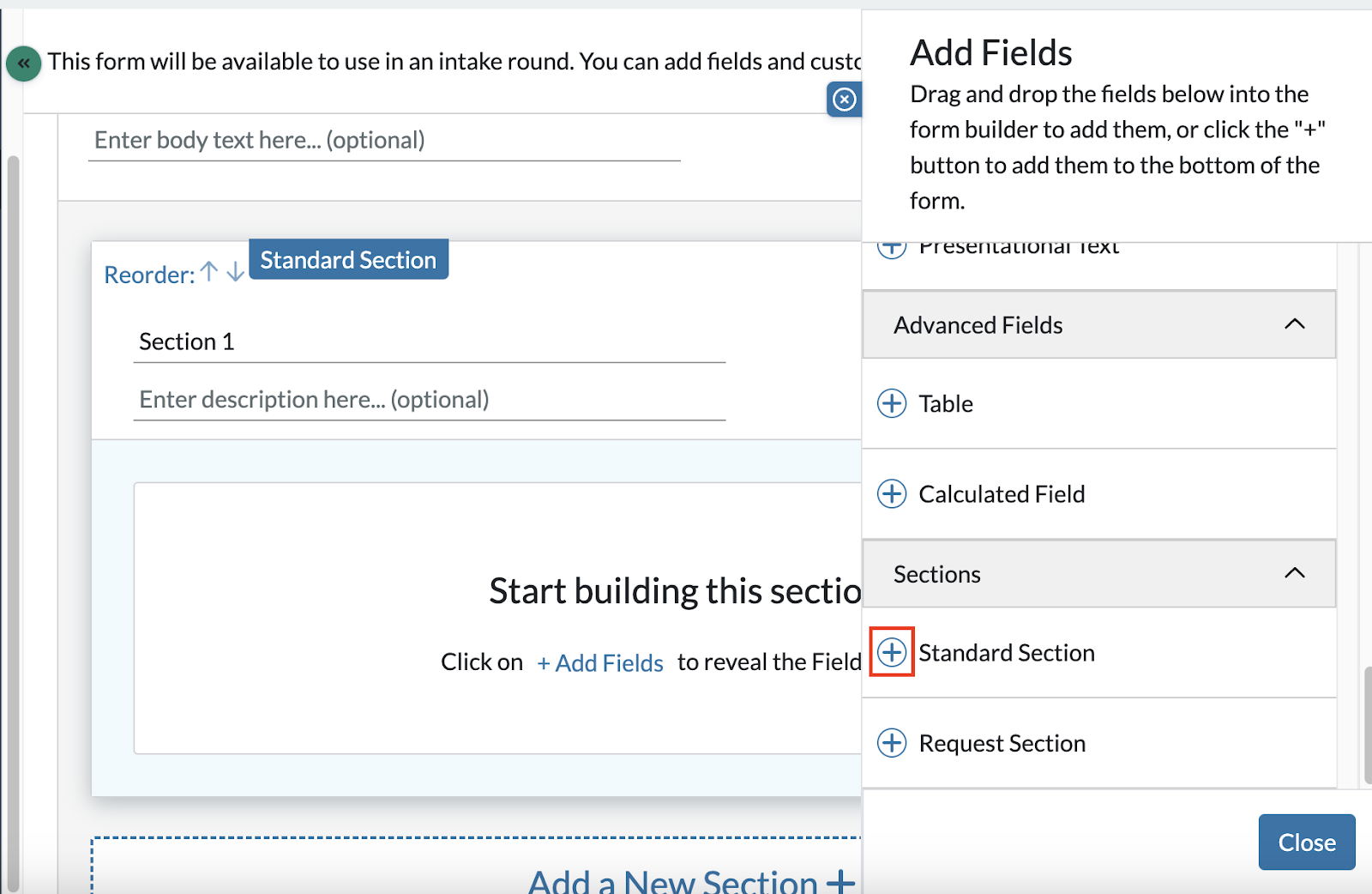Collapse the Advanced Fields section
Image resolution: width=1372 pixels, height=894 pixels.
point(1295,324)
